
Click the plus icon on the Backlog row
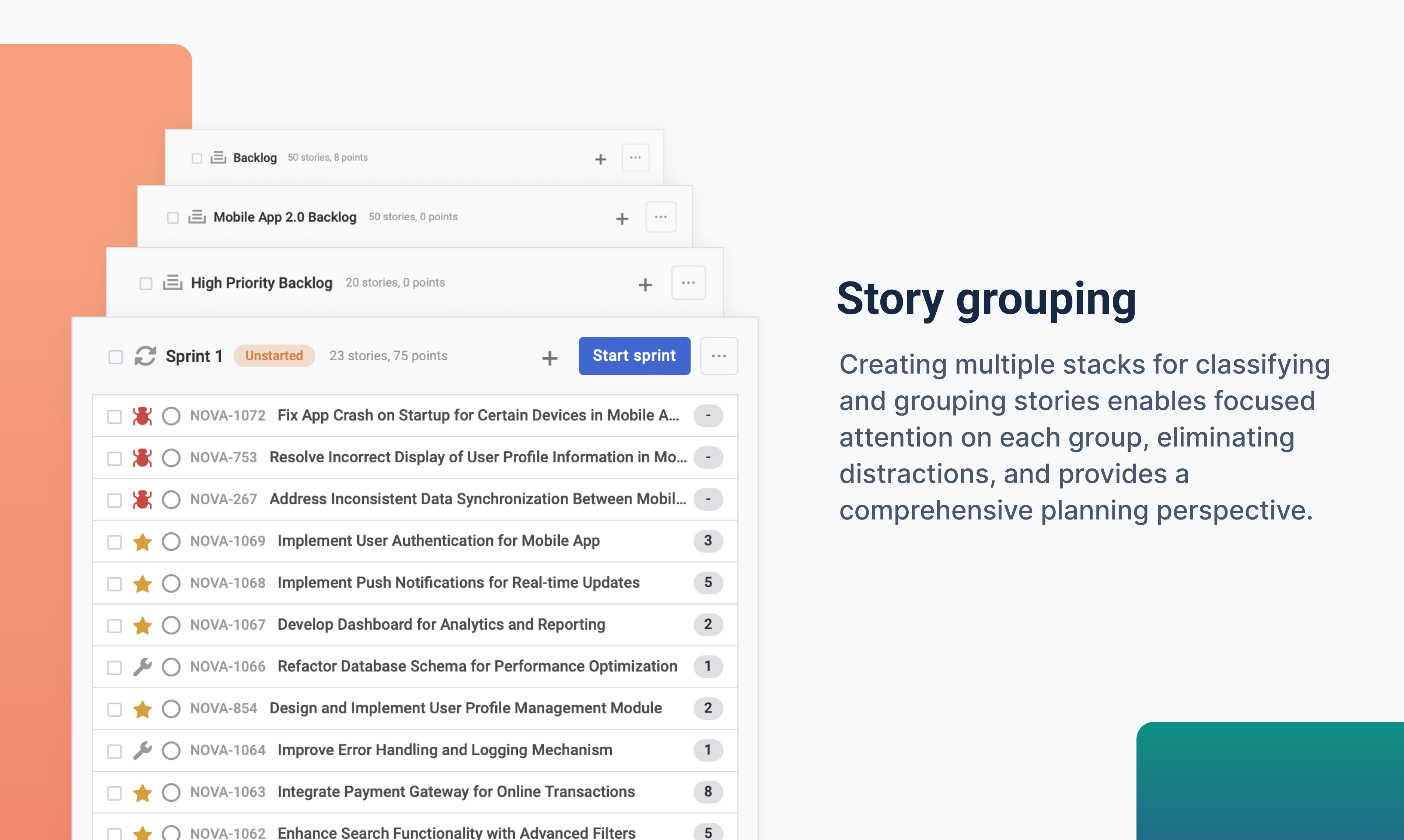[x=601, y=159]
